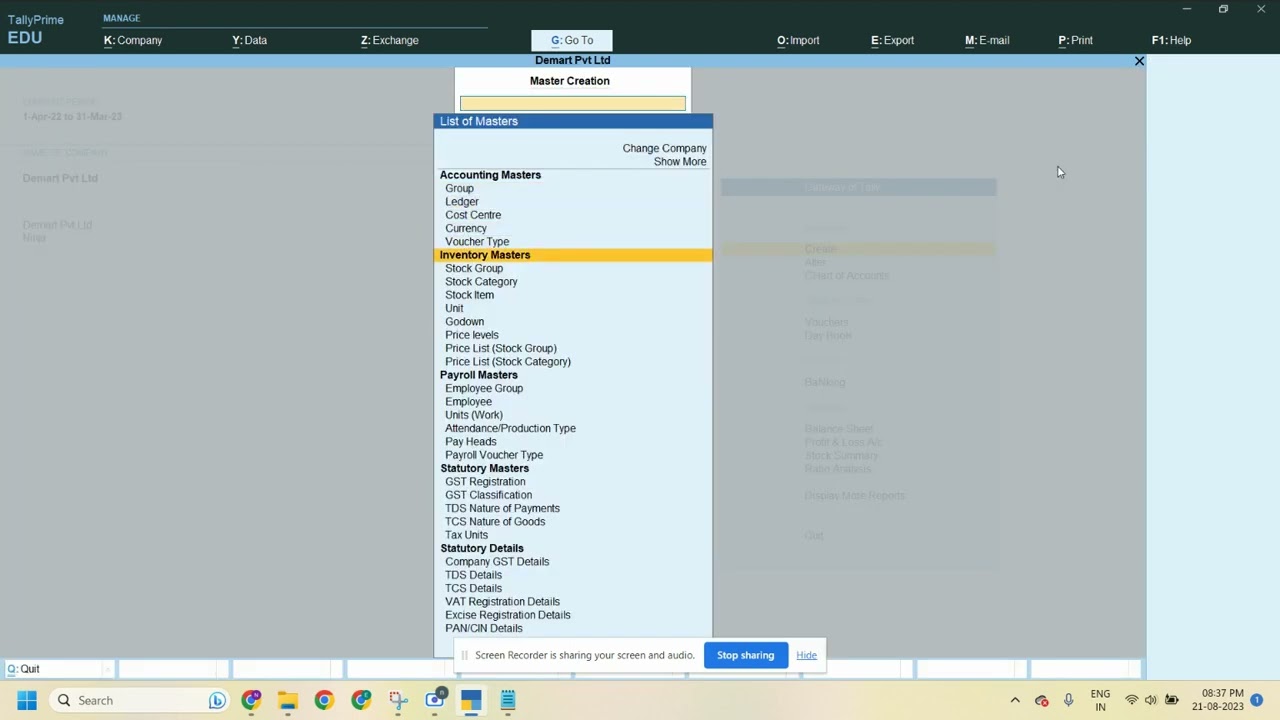Screen dimensions: 1280x720
Task: Open the Wi-Fi network tray icon
Action: click(1132, 700)
